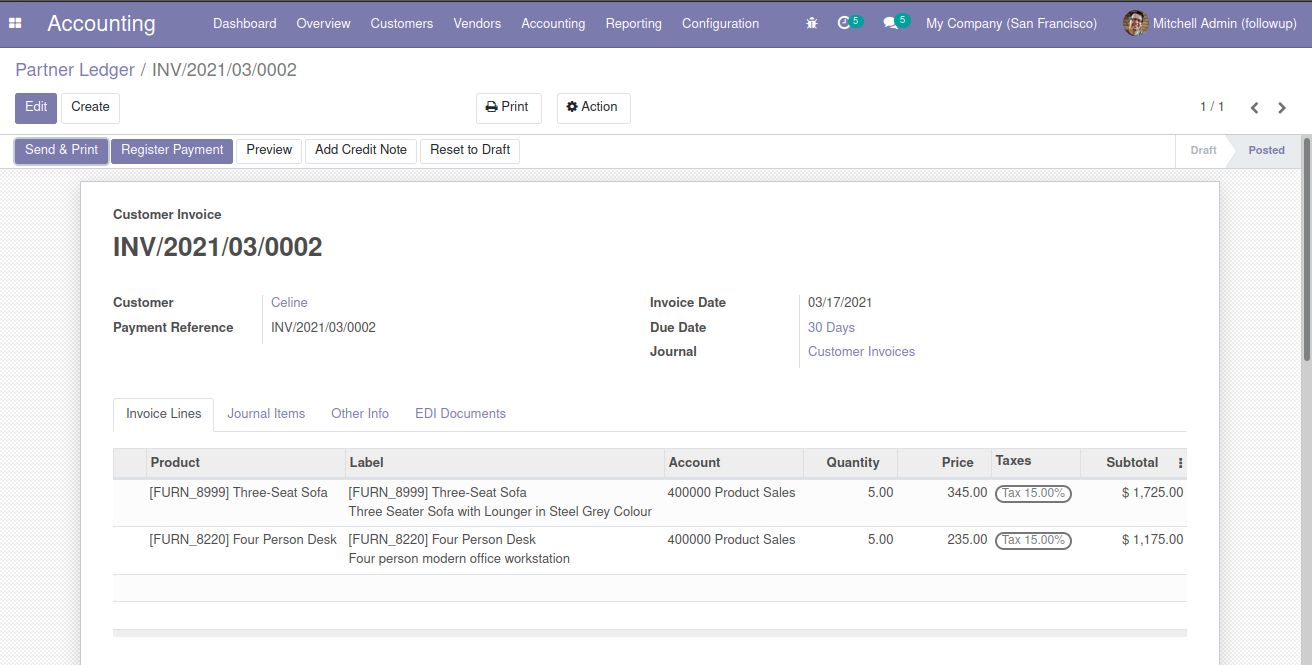Open the EDI Documents tab
Screen dimensions: 1312x665
pos(460,413)
